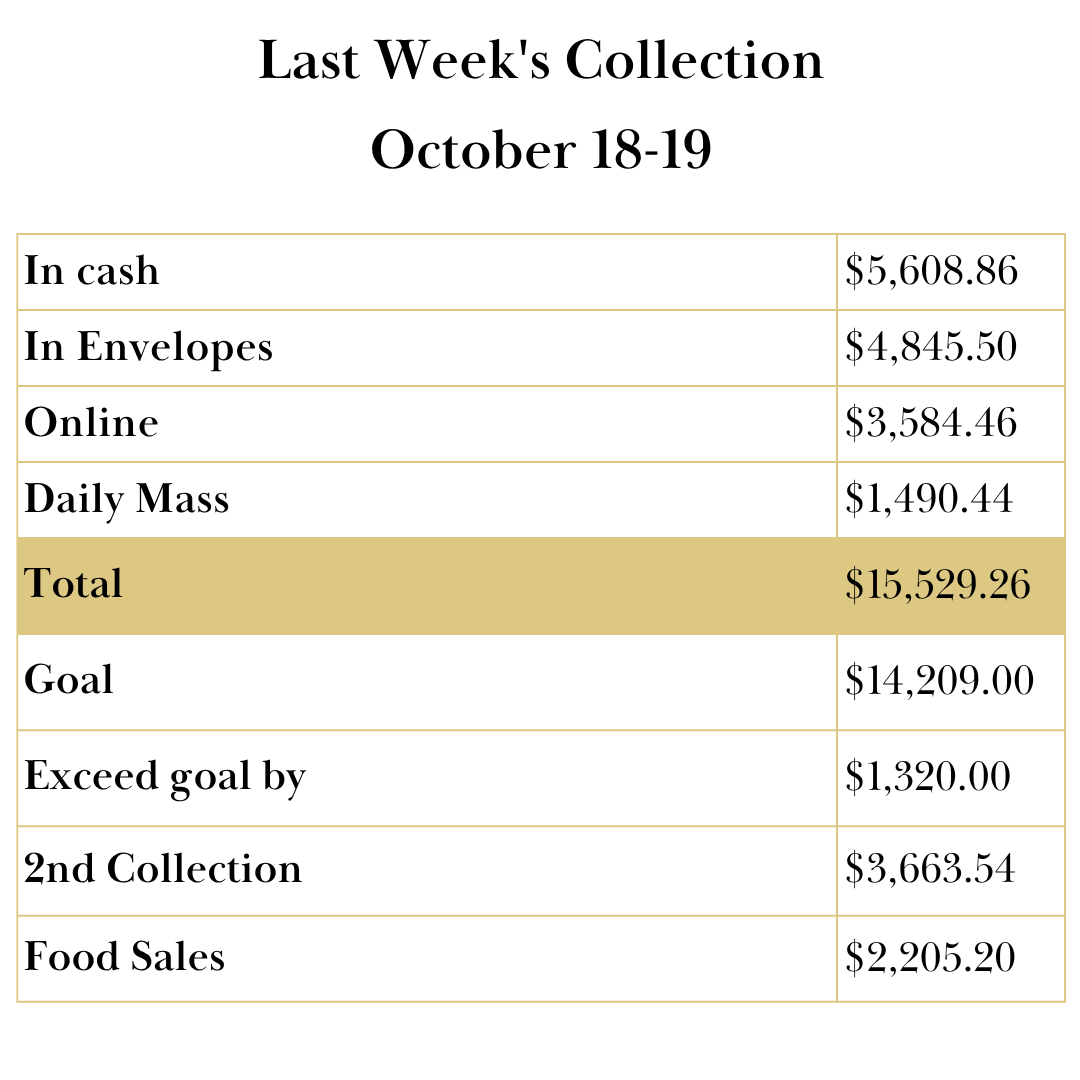Click the $14,209.00 goal amount
Image resolution: width=1080 pixels, height=1080 pixels.
pos(939,681)
